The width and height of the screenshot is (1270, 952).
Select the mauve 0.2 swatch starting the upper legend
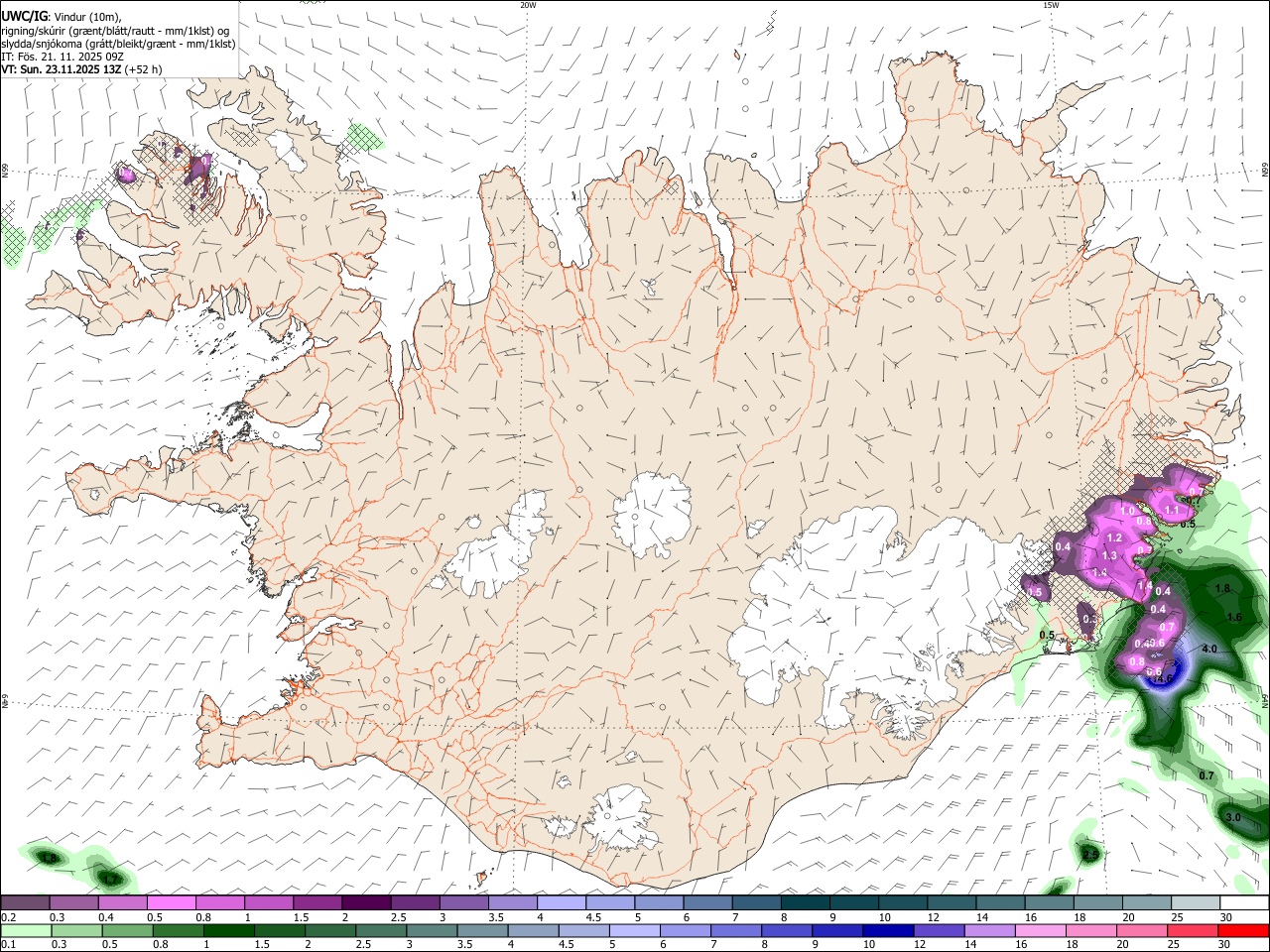[x=25, y=902]
